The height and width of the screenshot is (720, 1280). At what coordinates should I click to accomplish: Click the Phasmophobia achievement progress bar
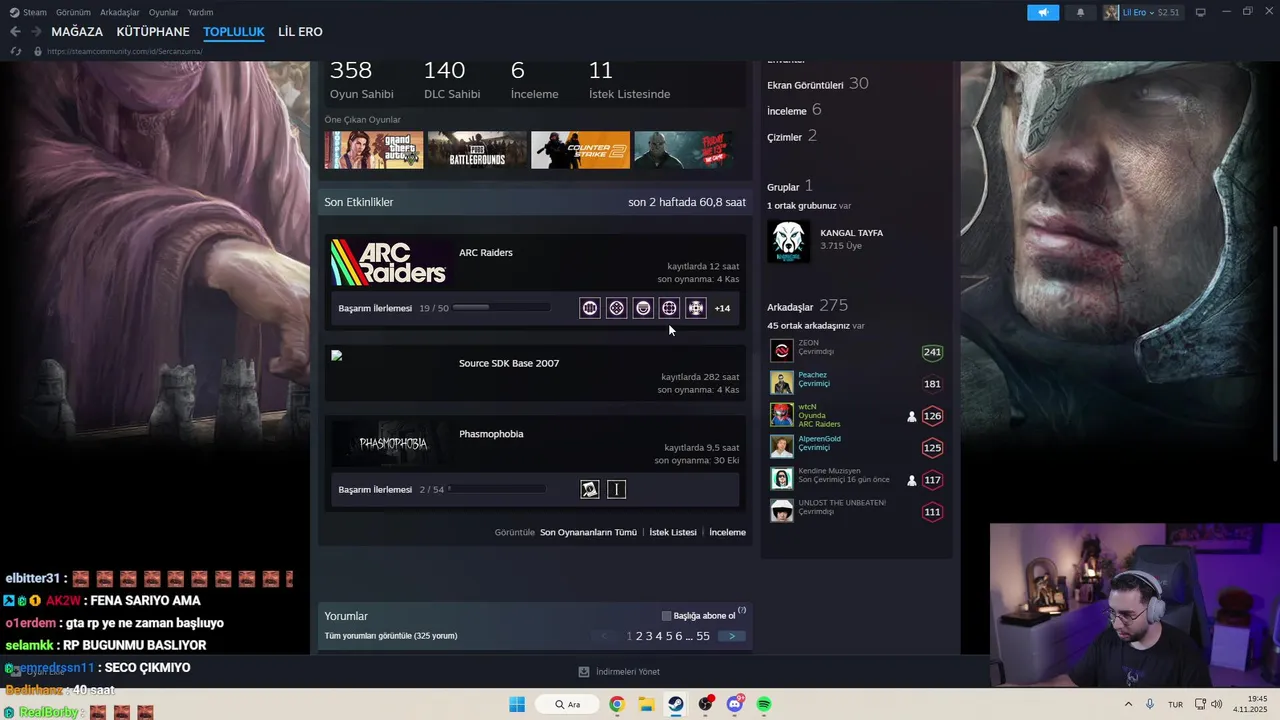(x=497, y=489)
